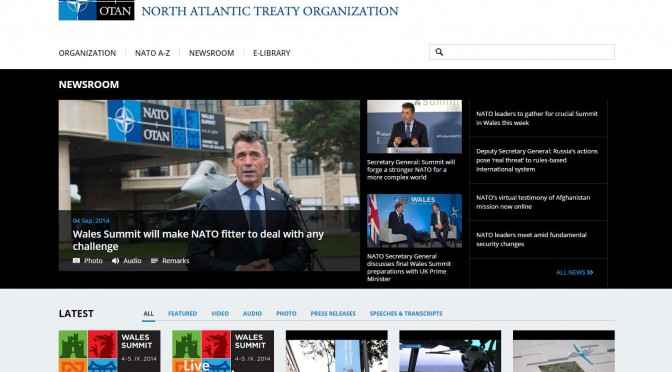
Task: Open the ORGANIZATION menu
Action: point(87,53)
